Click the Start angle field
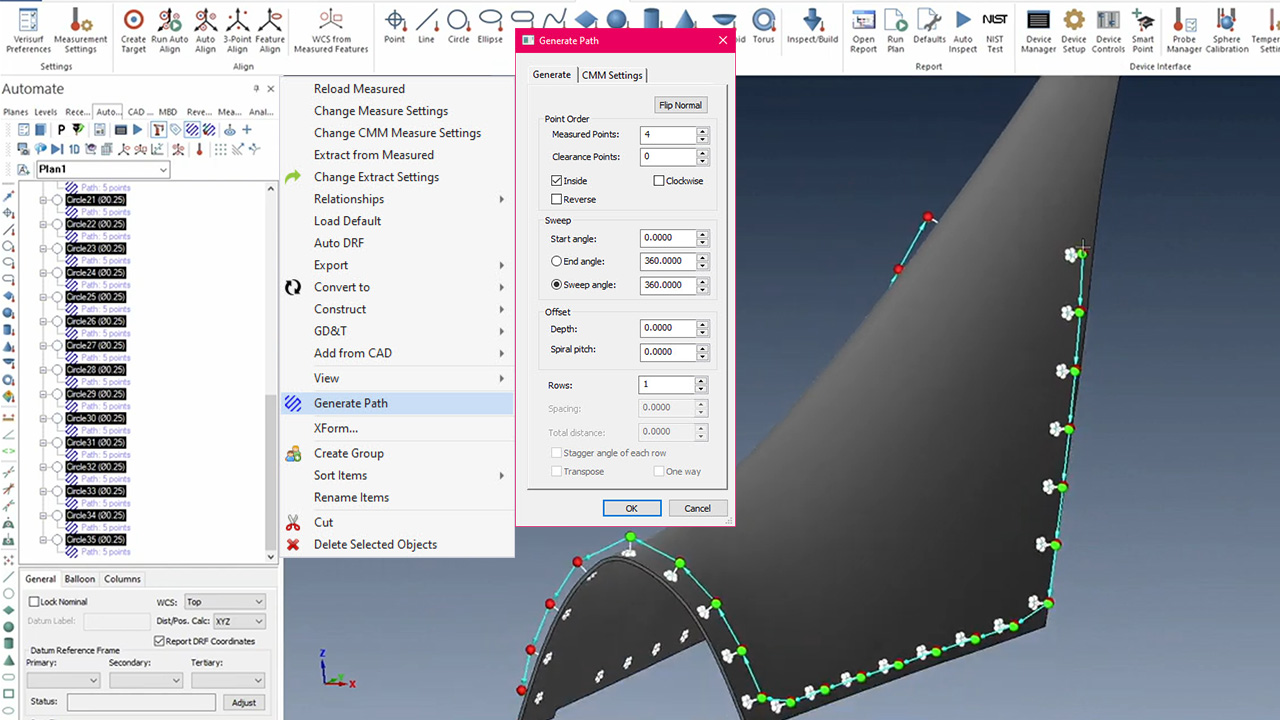The image size is (1280, 720). point(668,238)
